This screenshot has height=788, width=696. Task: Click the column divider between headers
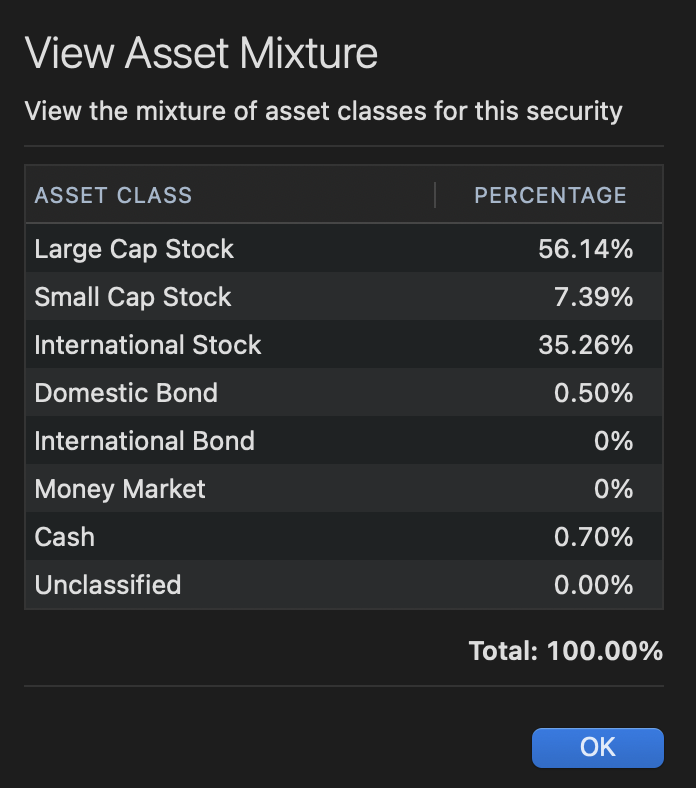[435, 195]
